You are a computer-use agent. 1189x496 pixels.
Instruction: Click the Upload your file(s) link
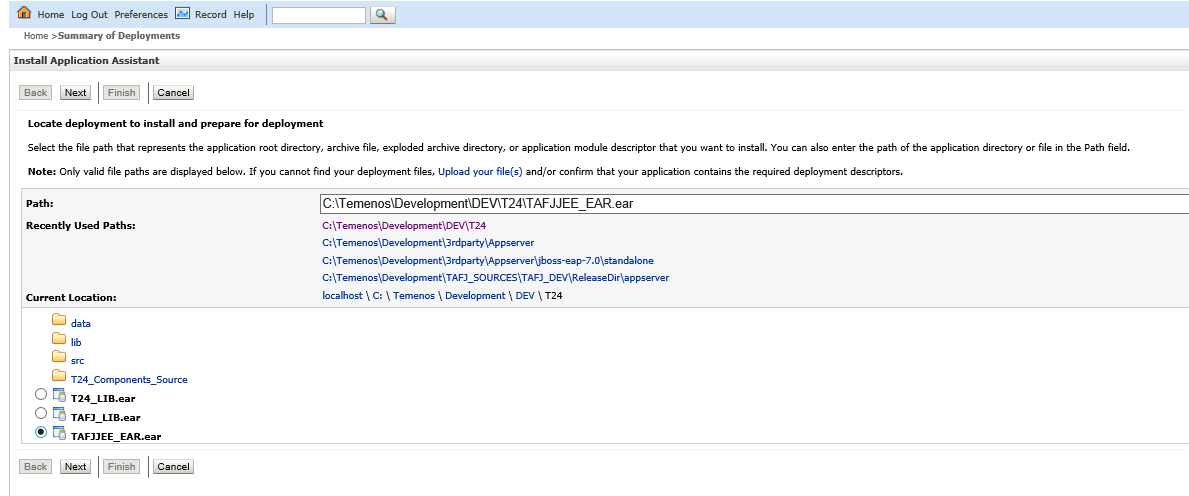point(480,172)
